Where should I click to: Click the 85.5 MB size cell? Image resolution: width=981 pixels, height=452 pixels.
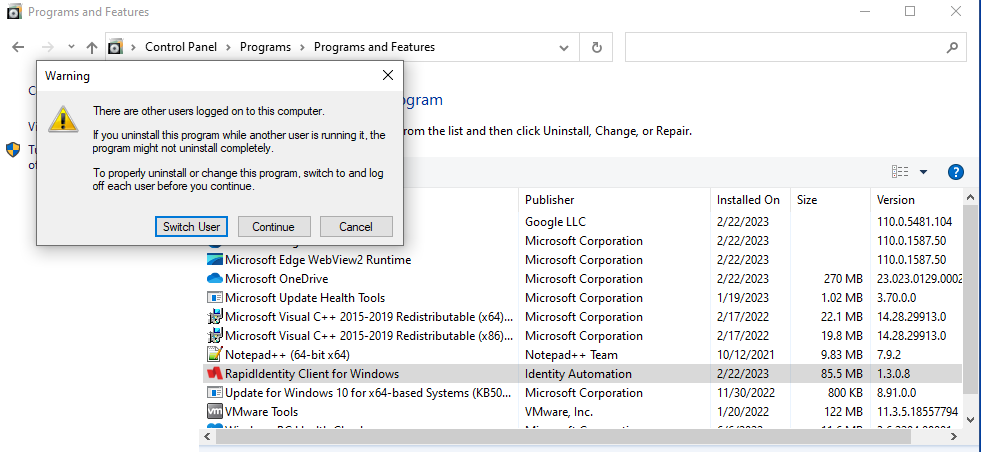pyautogui.click(x=842, y=374)
